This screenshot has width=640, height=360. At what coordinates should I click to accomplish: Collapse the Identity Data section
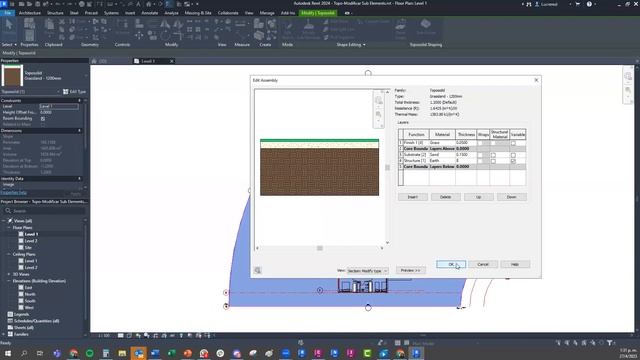(x=80, y=178)
